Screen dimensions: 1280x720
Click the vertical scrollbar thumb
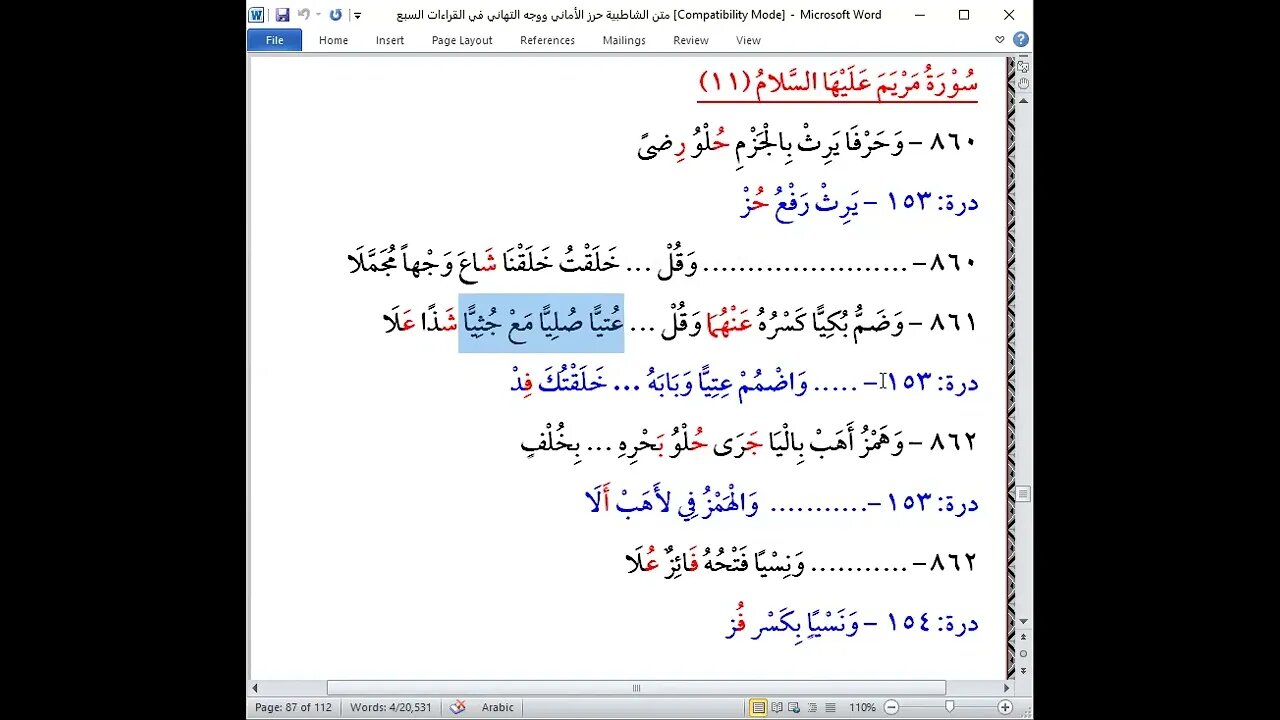point(1023,494)
